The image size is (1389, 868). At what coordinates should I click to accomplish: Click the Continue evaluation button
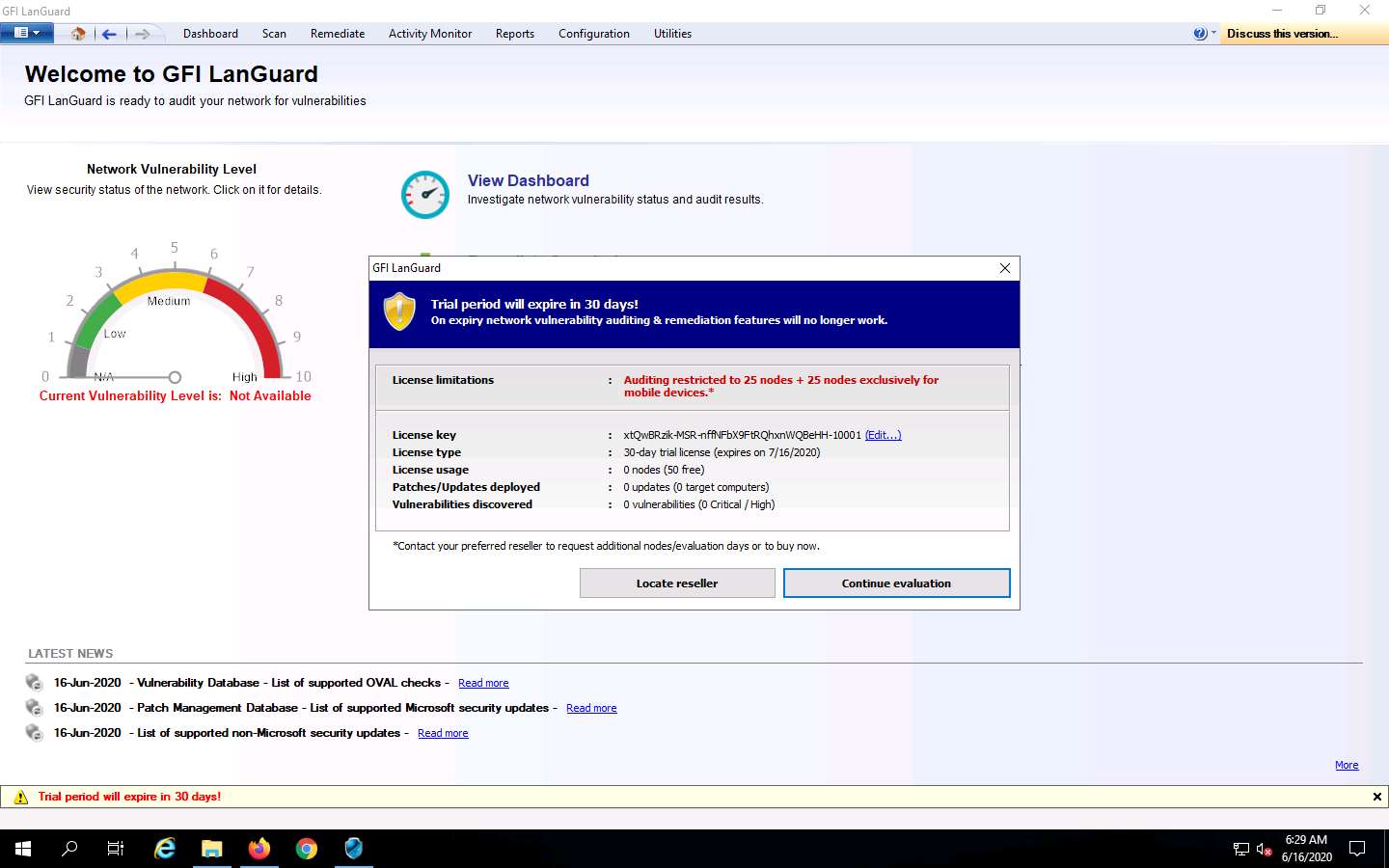[896, 583]
